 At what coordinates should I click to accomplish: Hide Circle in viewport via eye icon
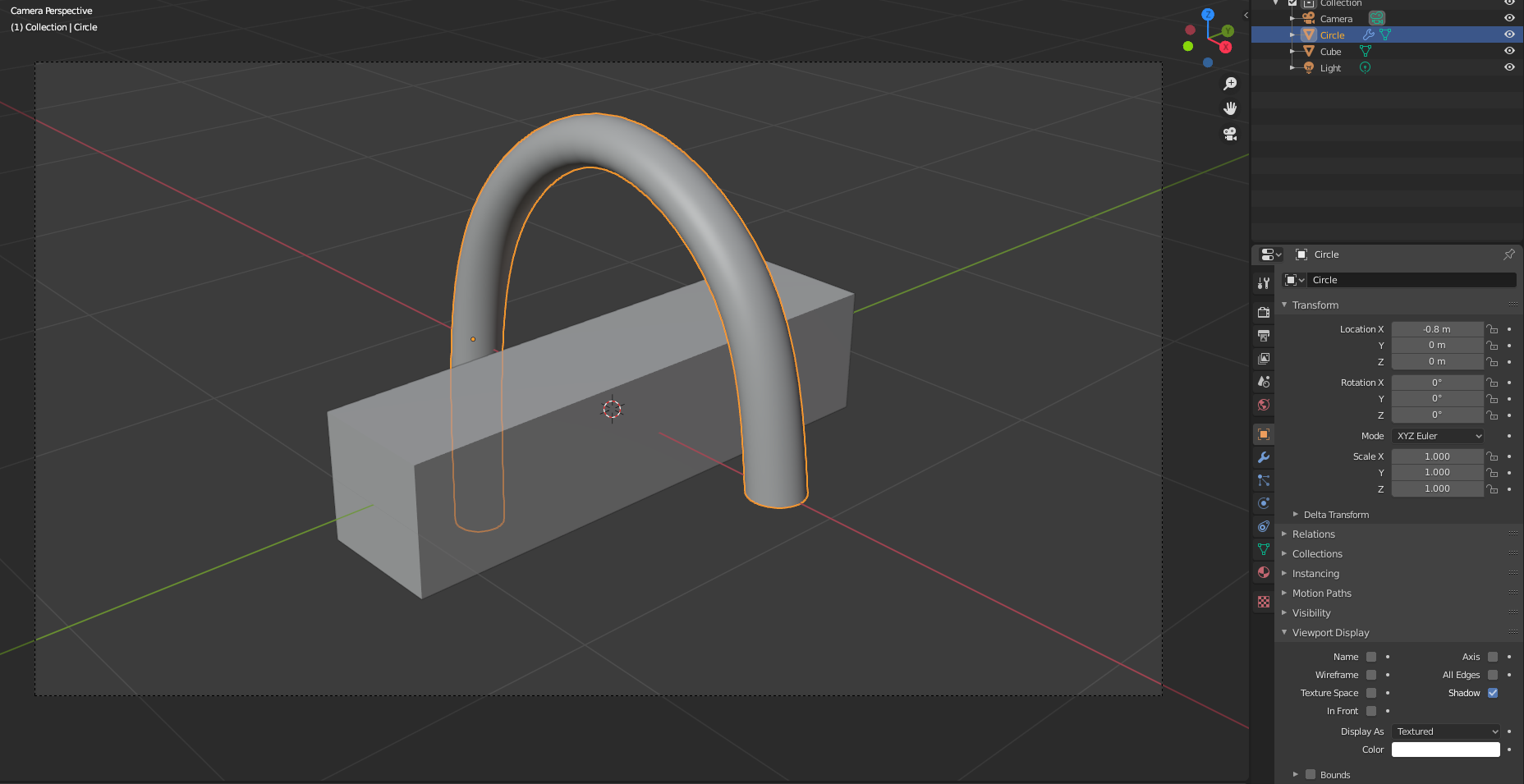pos(1509,34)
